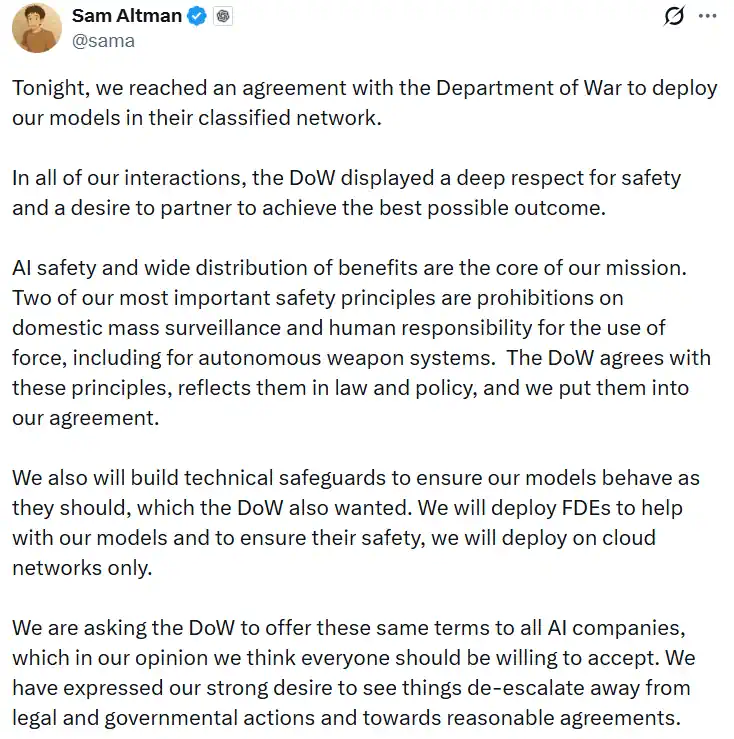Click Sam Altman's profile avatar
734x739 pixels.
(37, 27)
